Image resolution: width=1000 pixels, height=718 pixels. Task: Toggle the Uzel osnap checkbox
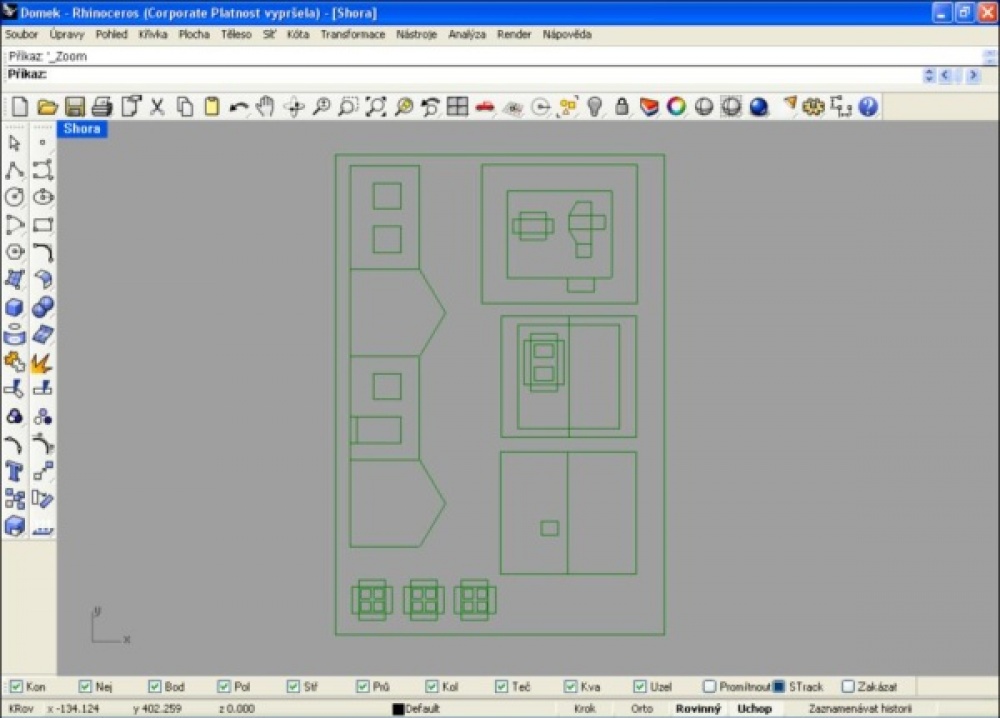[x=640, y=687]
